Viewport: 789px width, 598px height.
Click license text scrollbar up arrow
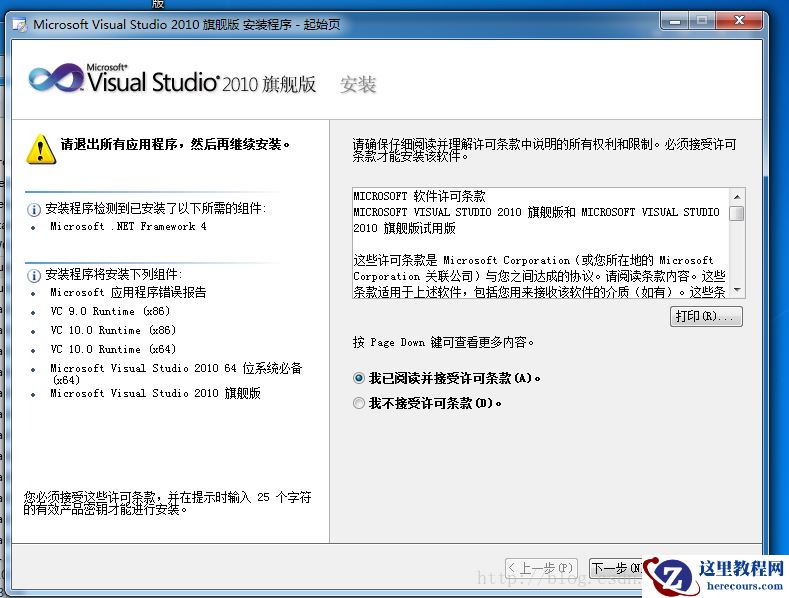coord(737,197)
